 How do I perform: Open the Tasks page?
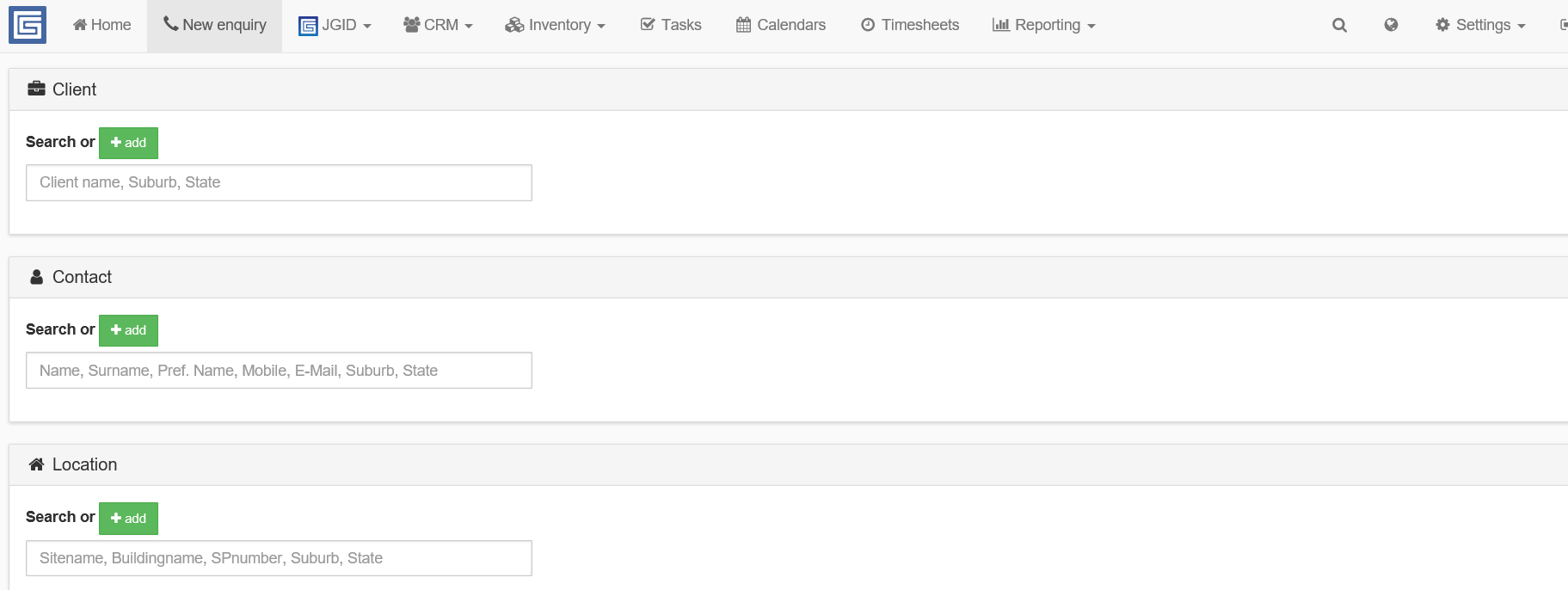tap(671, 25)
